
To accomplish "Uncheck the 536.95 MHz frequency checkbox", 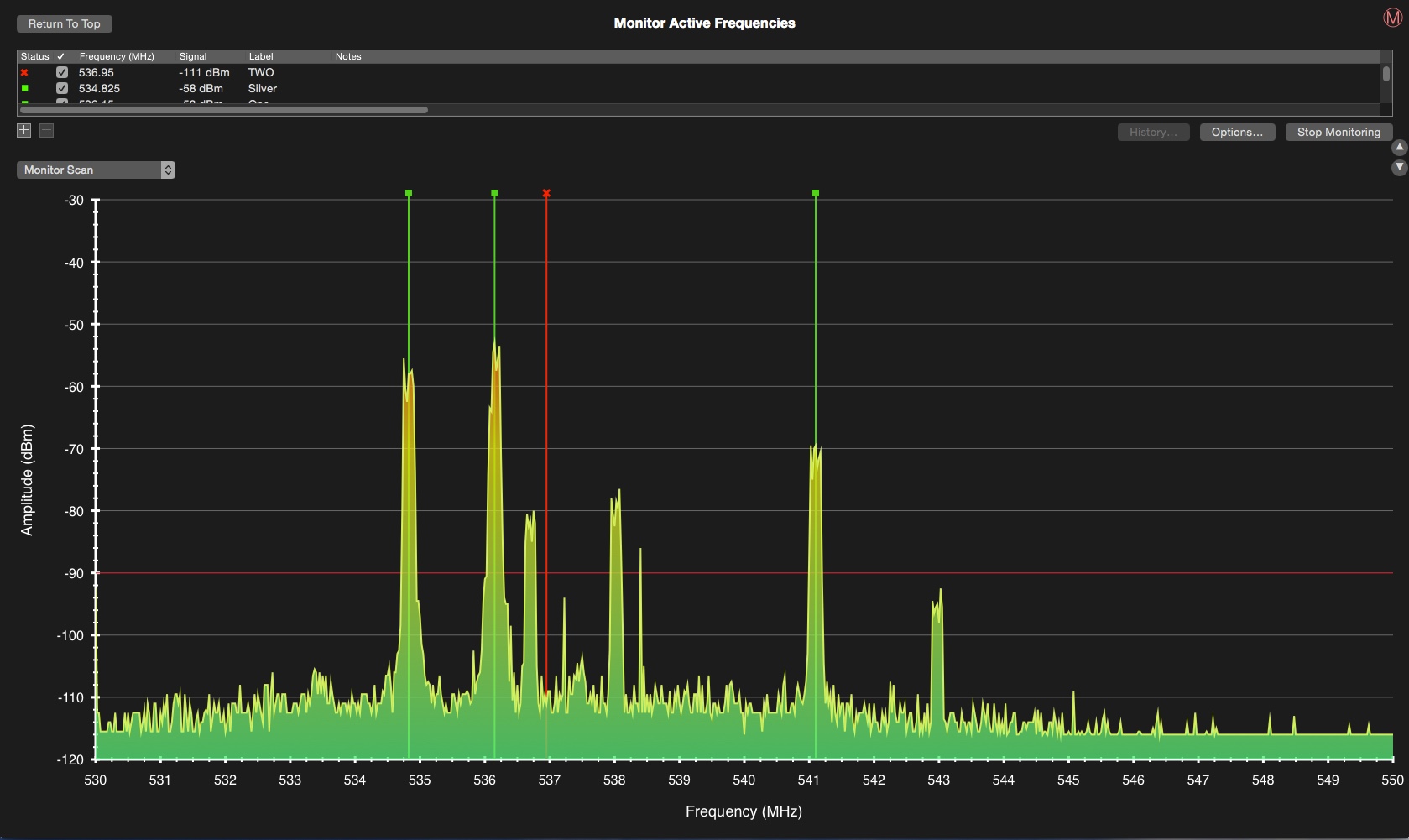I will pos(62,73).
